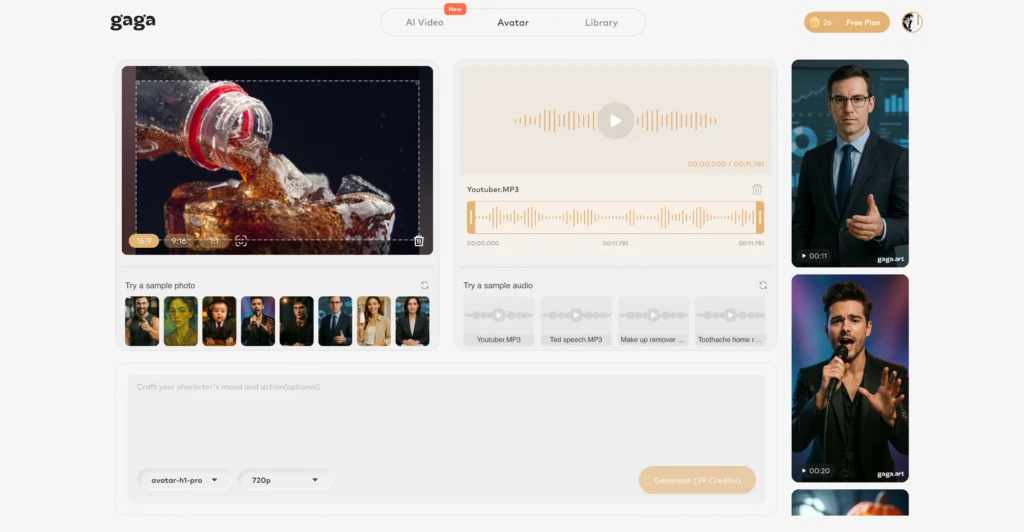This screenshot has width=1024, height=532.
Task: Select the 9:16 aspect ratio
Action: (178, 241)
